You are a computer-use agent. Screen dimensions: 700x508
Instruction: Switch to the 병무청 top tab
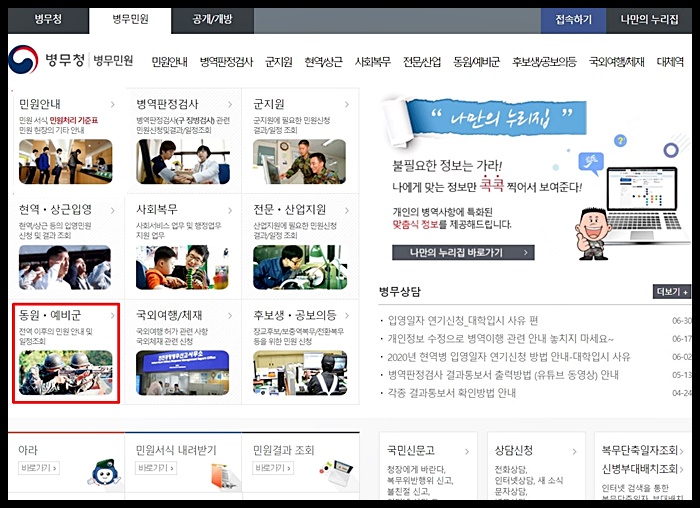(48, 20)
